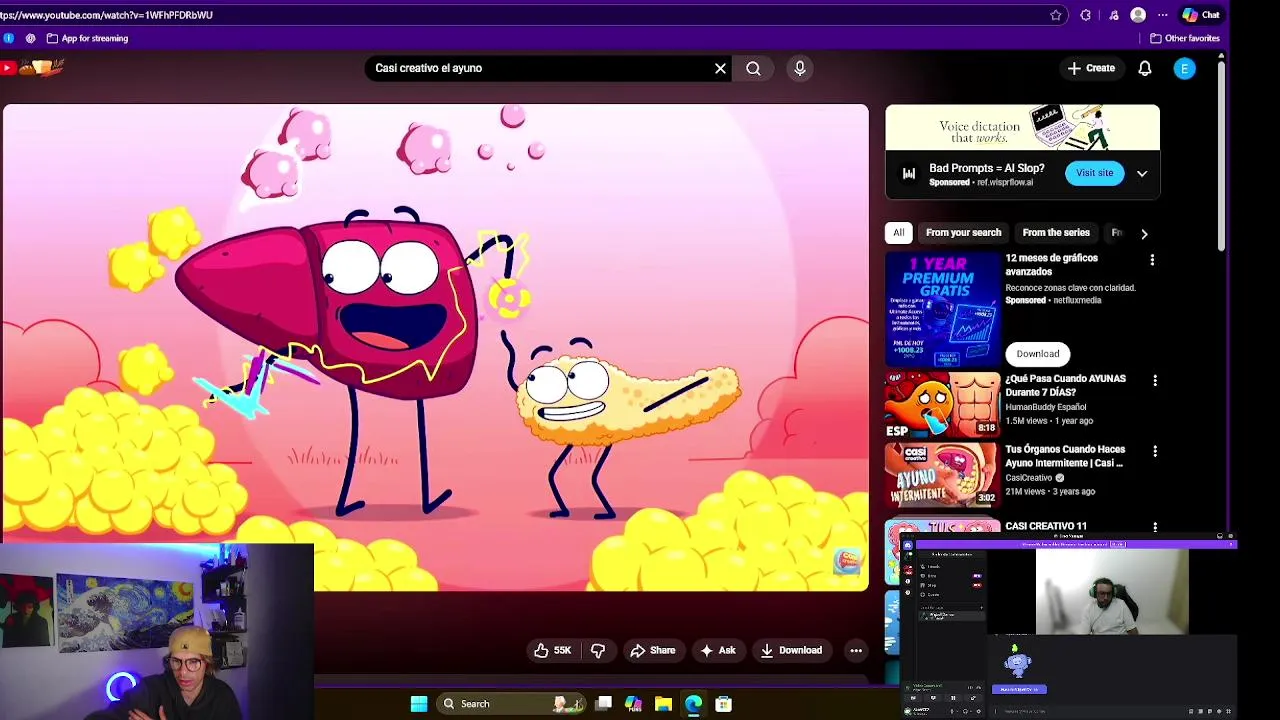The height and width of the screenshot is (720, 1280).
Task: Open the 1 Year Premium Gratis ad thumbnail
Action: (x=942, y=307)
